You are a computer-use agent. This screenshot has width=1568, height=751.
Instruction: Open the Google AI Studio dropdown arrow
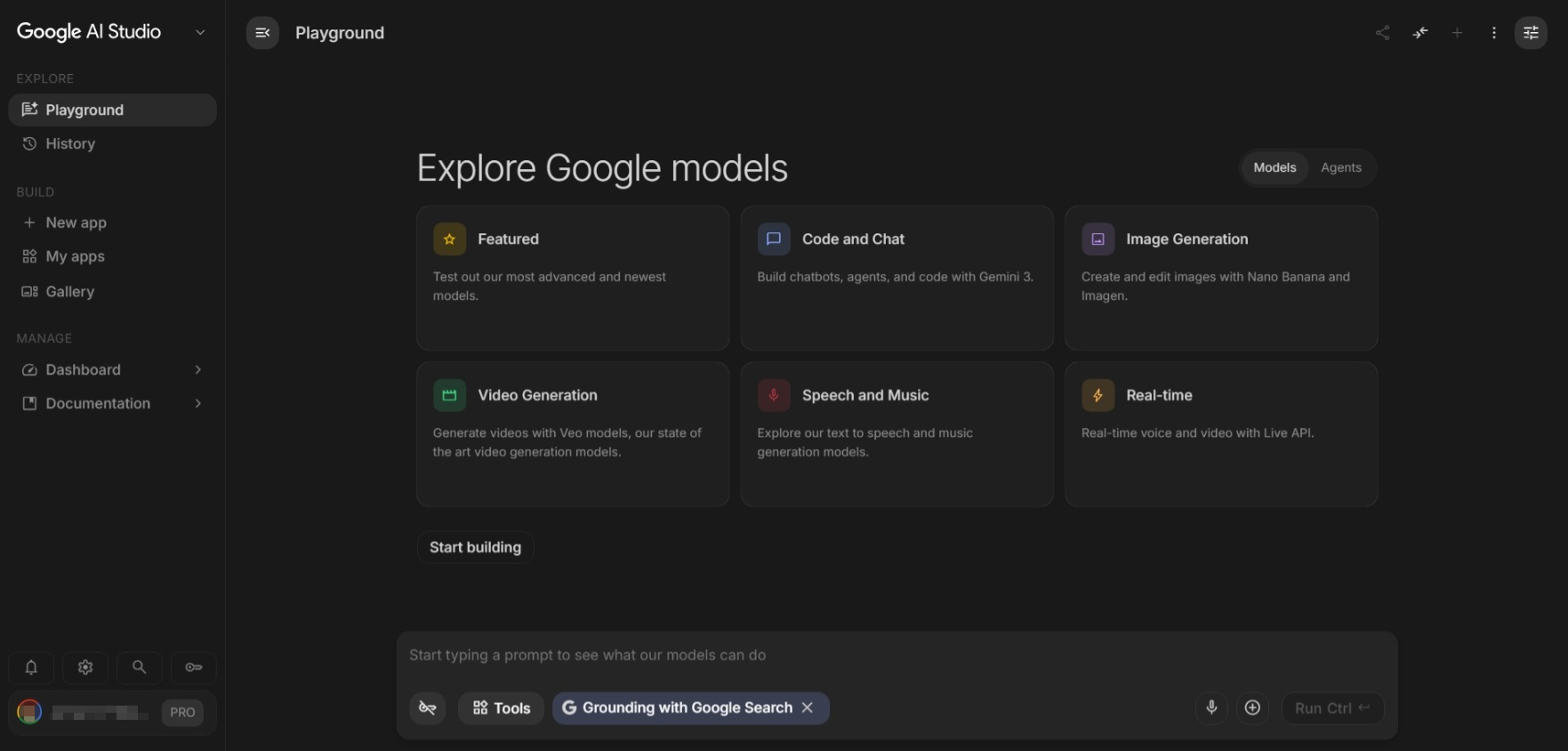[200, 32]
